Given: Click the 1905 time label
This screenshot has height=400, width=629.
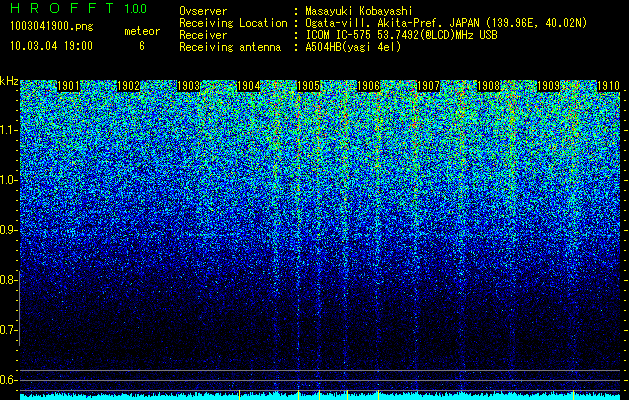Looking at the screenshot, I should point(308,86).
